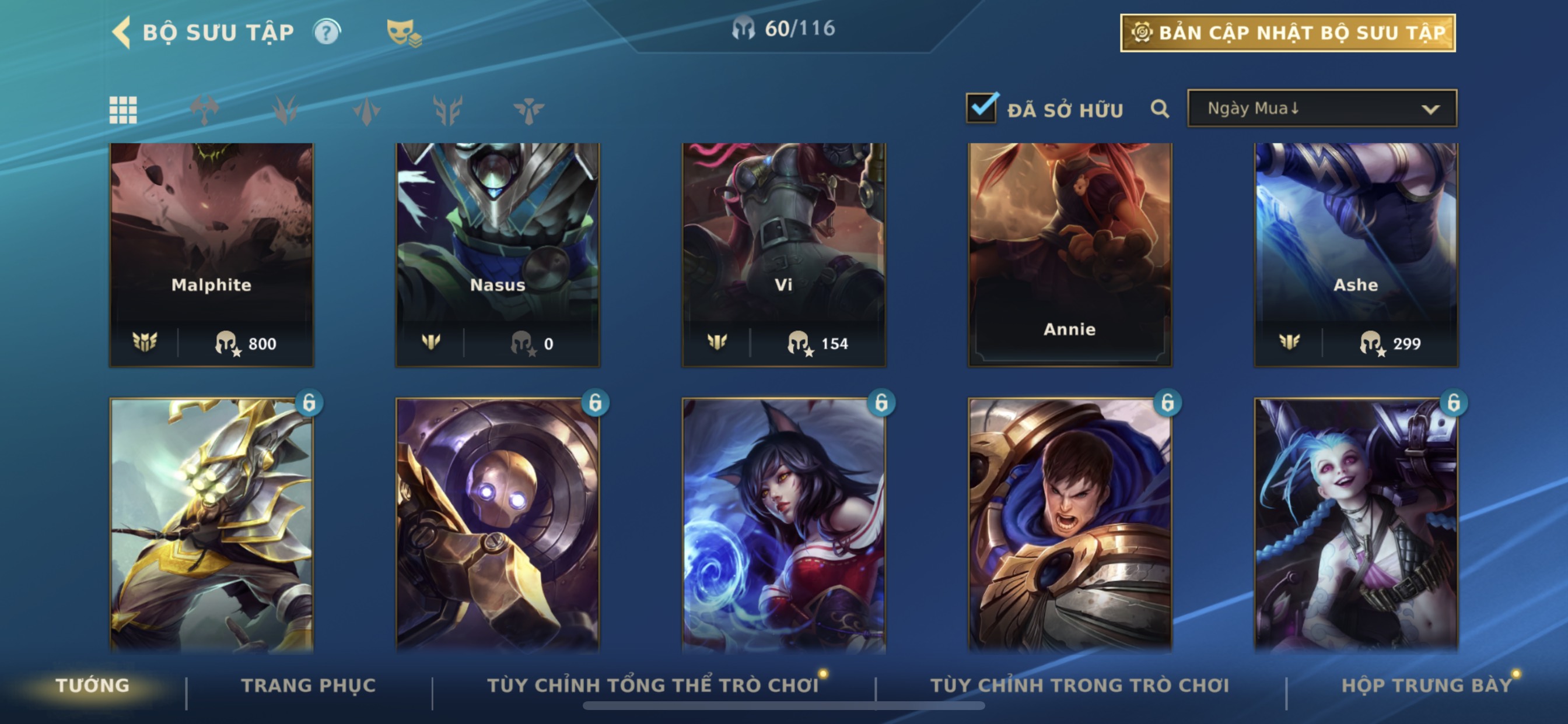Viewport: 1568px width, 724px height.
Task: Open the Hộp Trưng Bày tab
Action: (1426, 685)
